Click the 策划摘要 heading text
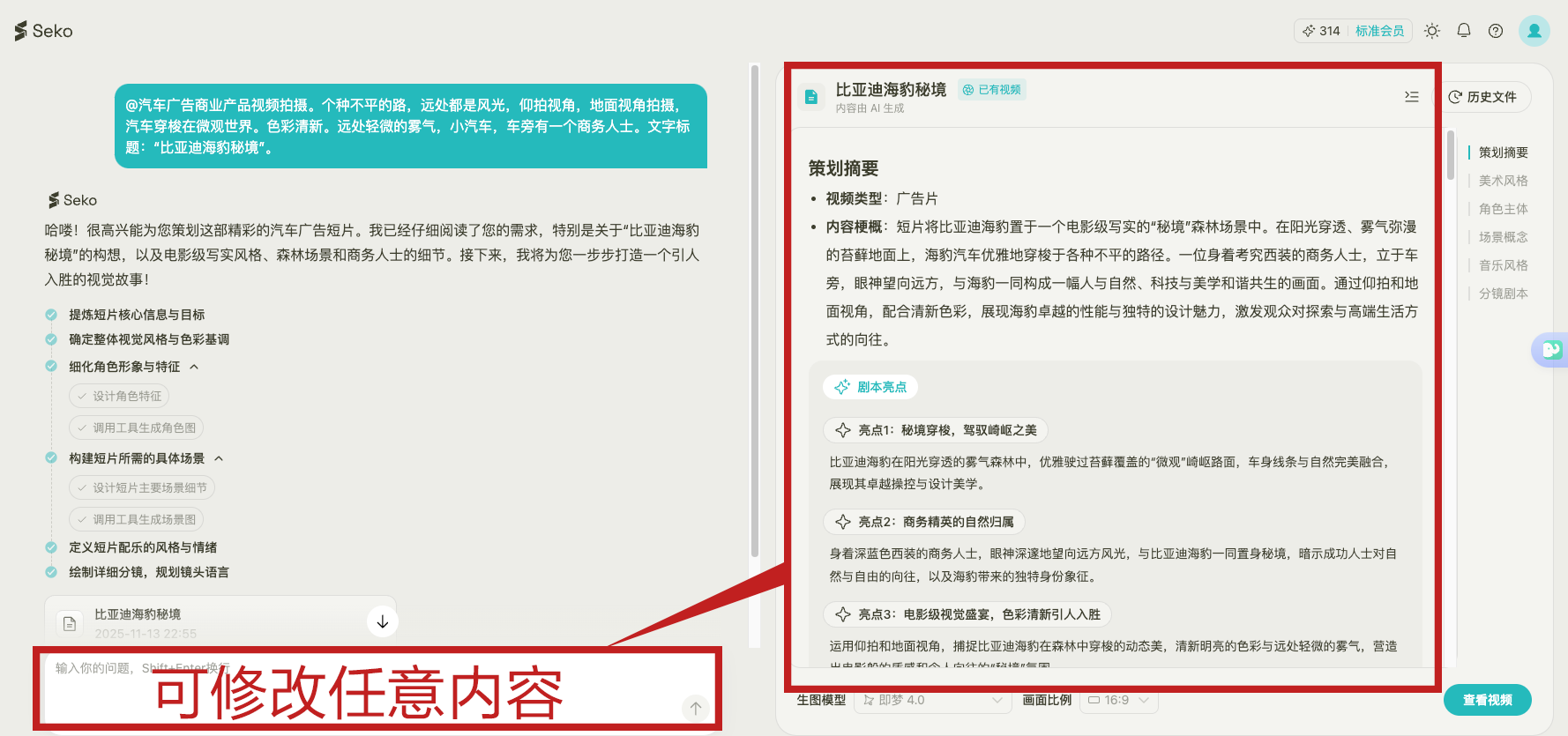 click(x=844, y=168)
